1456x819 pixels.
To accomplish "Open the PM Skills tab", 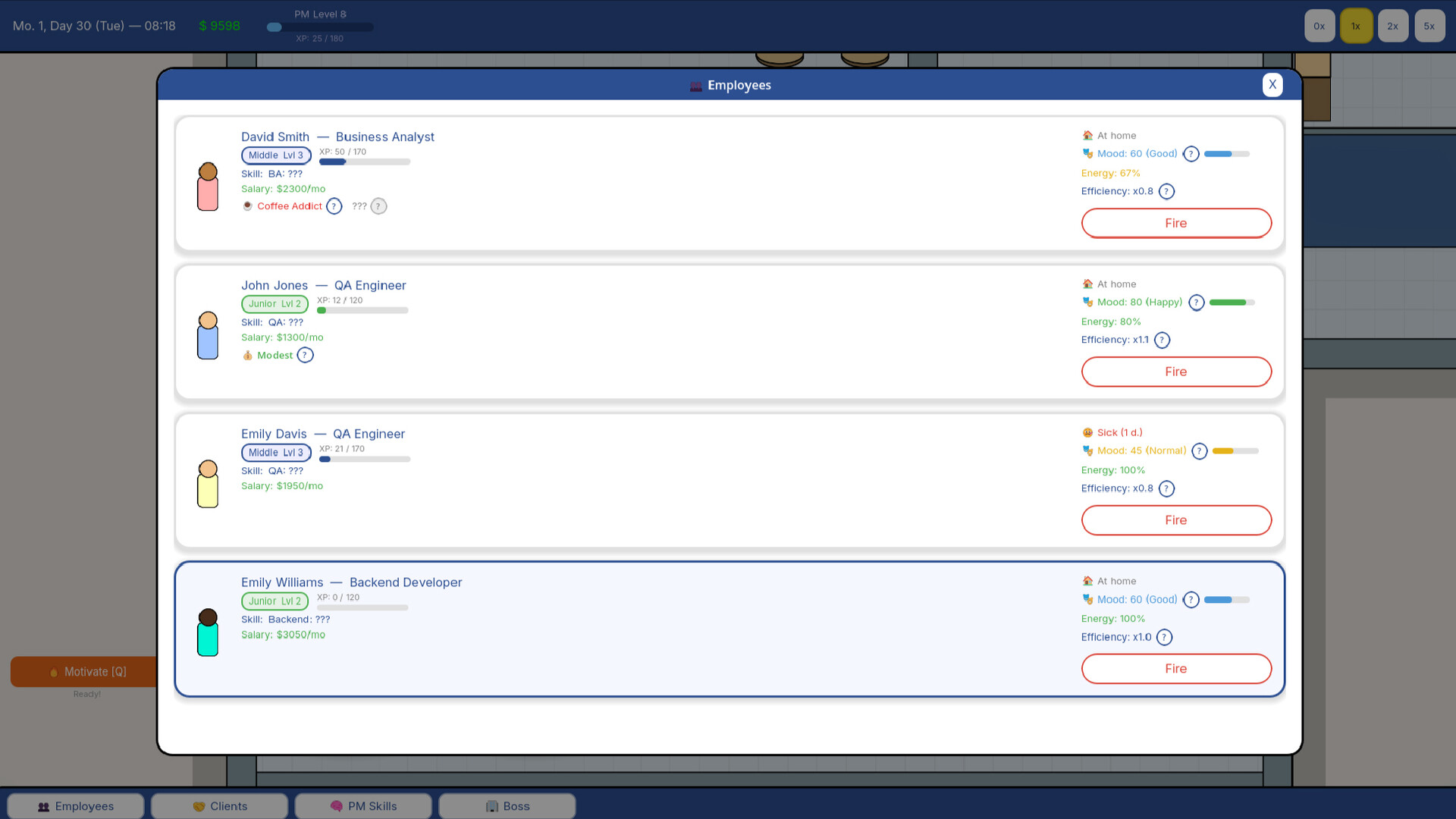I will click(363, 806).
